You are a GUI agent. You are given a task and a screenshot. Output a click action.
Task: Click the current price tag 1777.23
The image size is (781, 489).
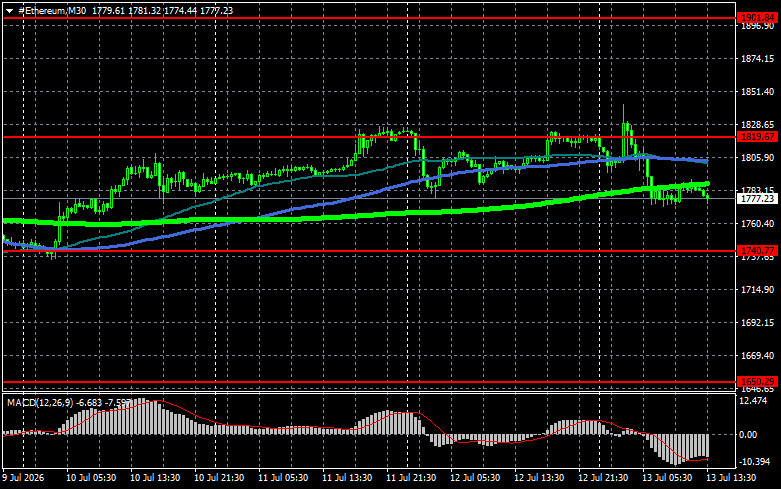[757, 199]
